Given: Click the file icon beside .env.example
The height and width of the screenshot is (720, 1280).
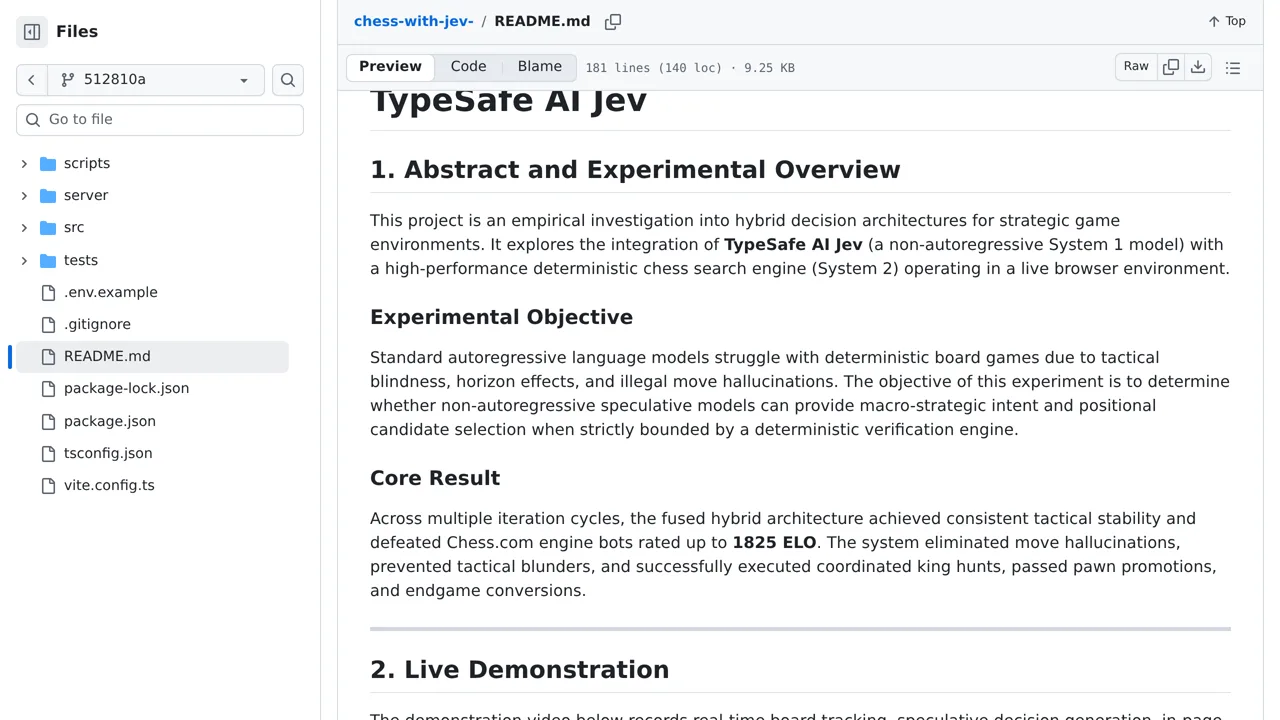Looking at the screenshot, I should 48,292.
